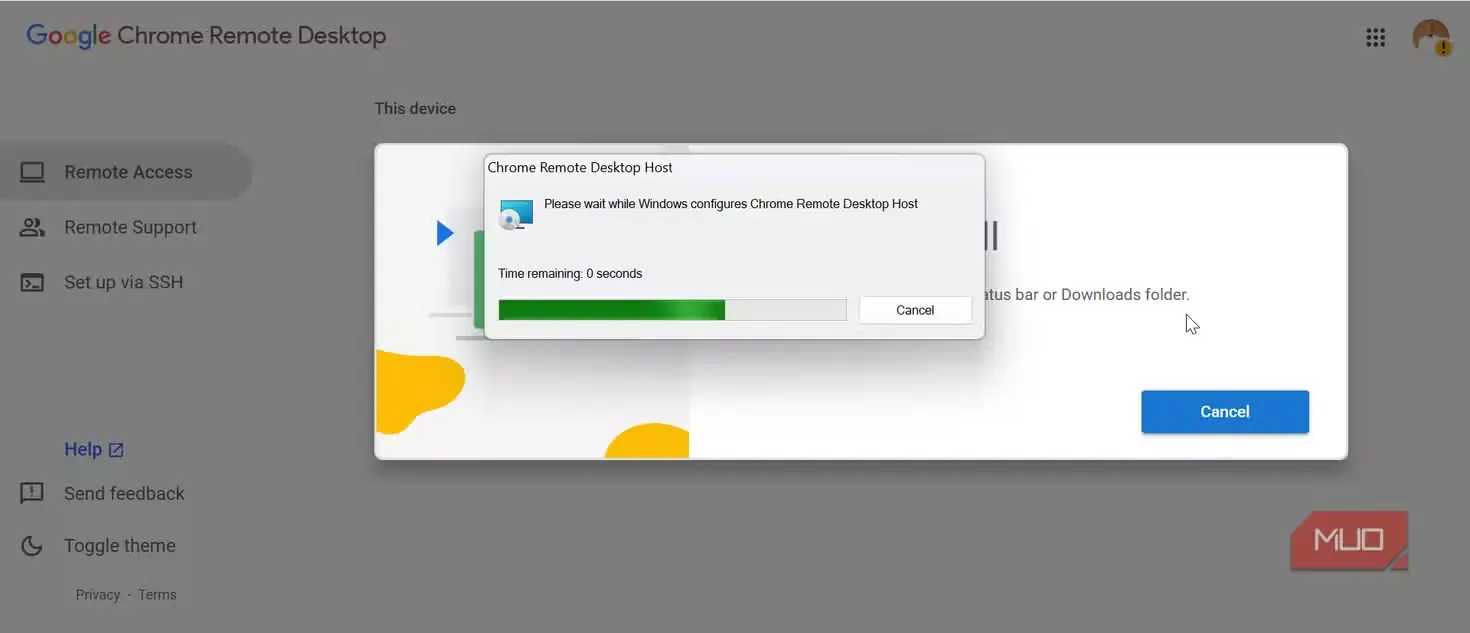1470x633 pixels.
Task: Select Remote Access in sidebar
Action: pyautogui.click(x=126, y=172)
